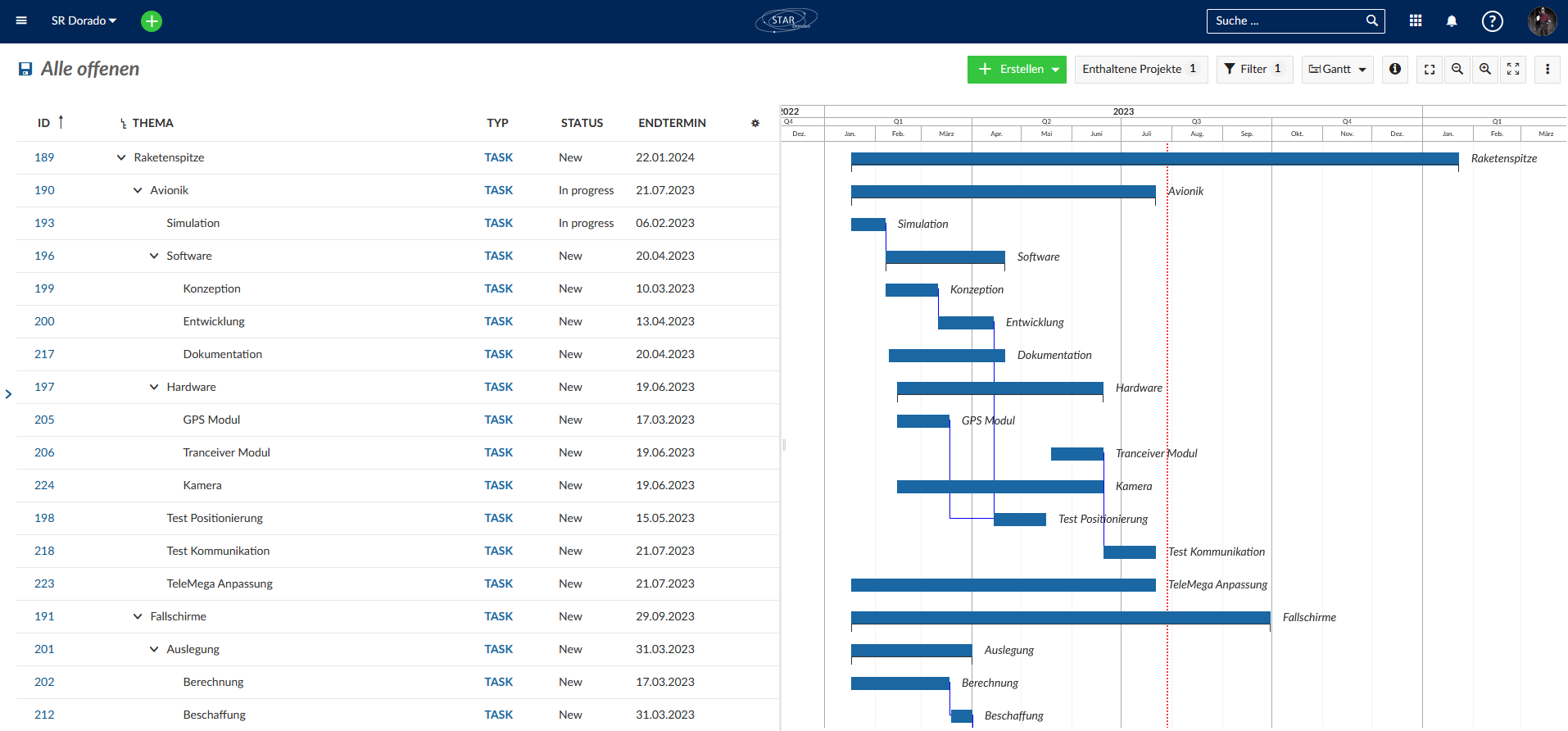Click the save icon beside Alle offenen
The height and width of the screenshot is (731, 1568).
pyautogui.click(x=25, y=70)
